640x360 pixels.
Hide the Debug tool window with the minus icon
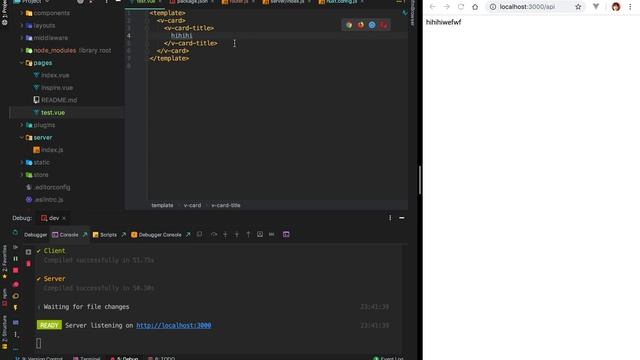tap(402, 218)
